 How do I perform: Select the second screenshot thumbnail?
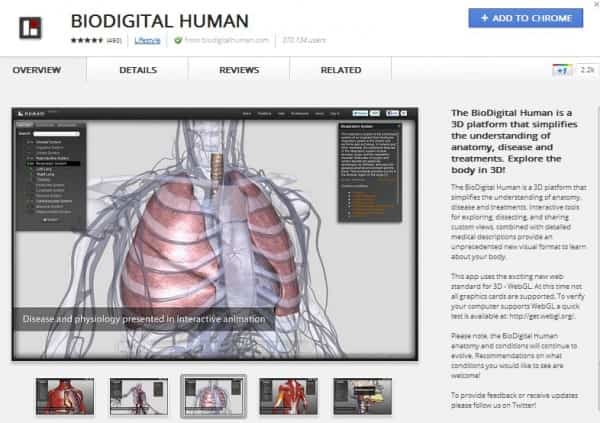pos(139,396)
